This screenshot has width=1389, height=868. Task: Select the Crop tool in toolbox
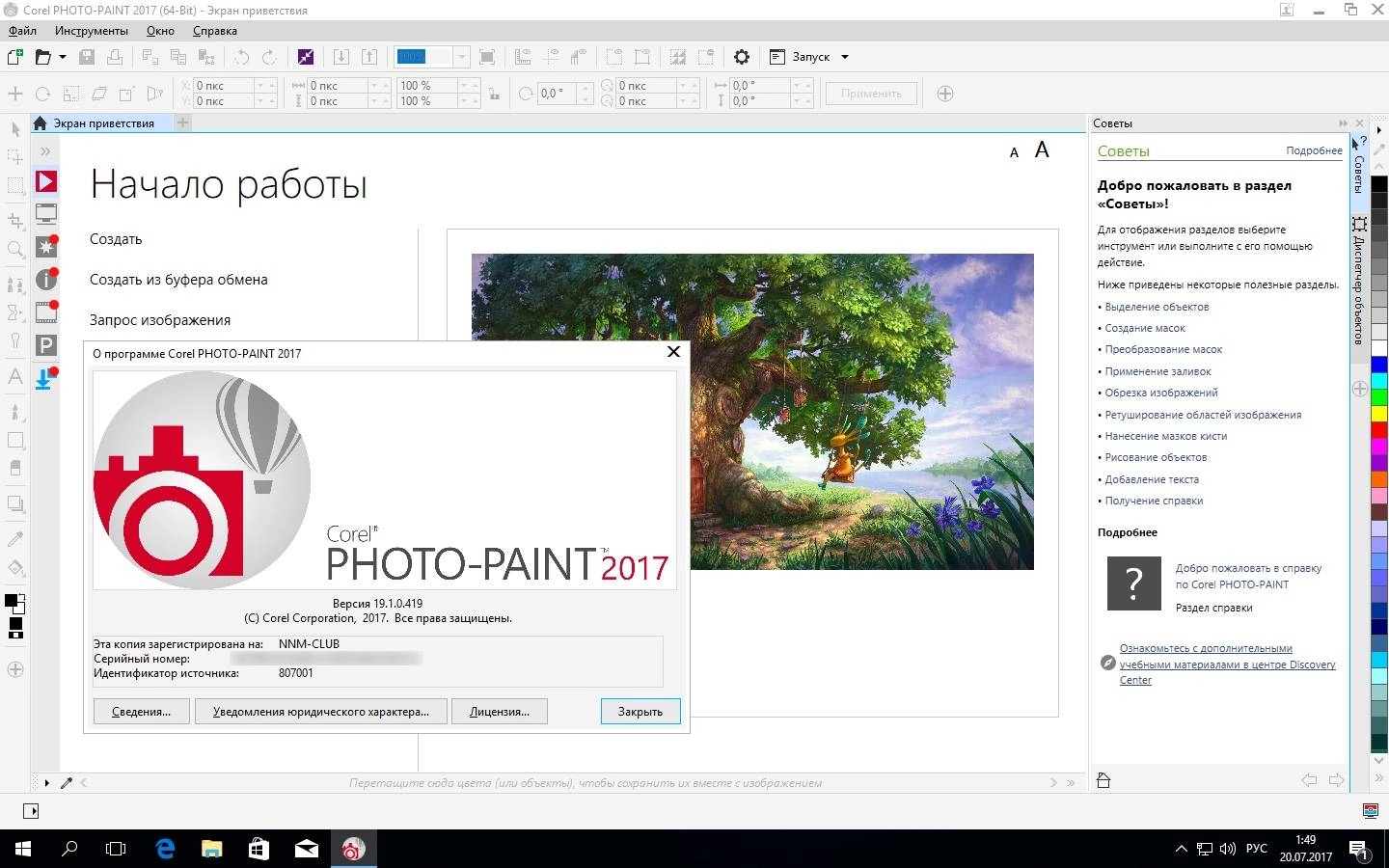(x=15, y=220)
